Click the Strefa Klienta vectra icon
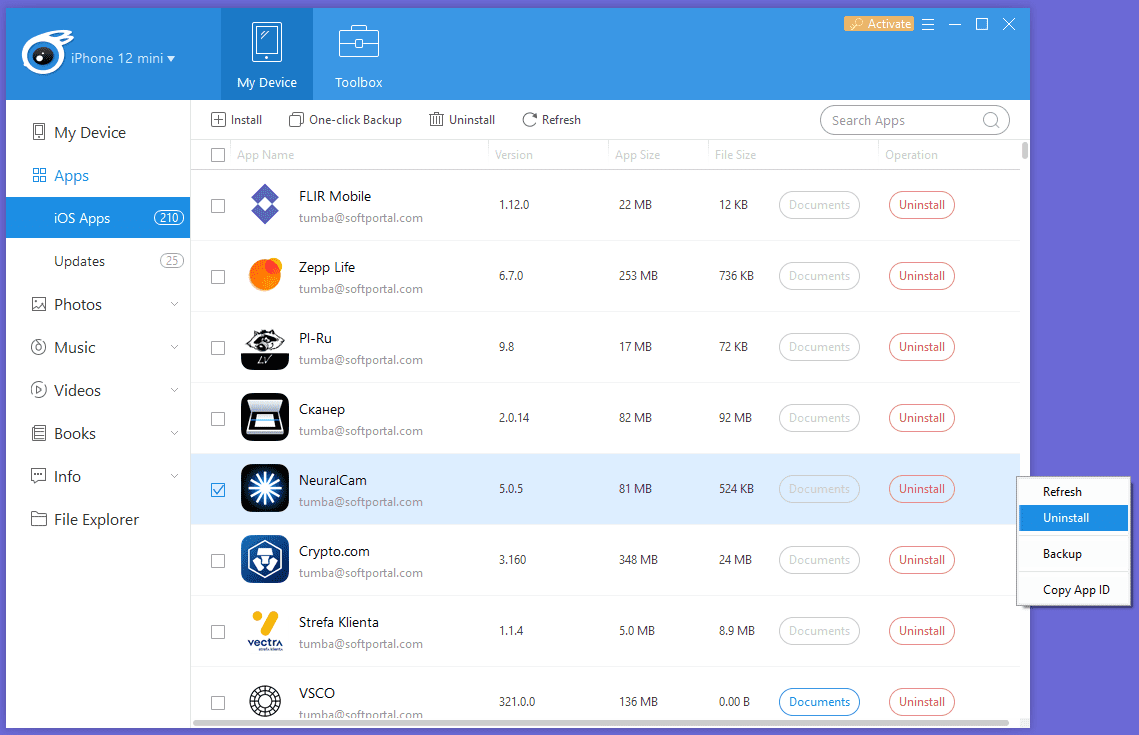 point(265,630)
